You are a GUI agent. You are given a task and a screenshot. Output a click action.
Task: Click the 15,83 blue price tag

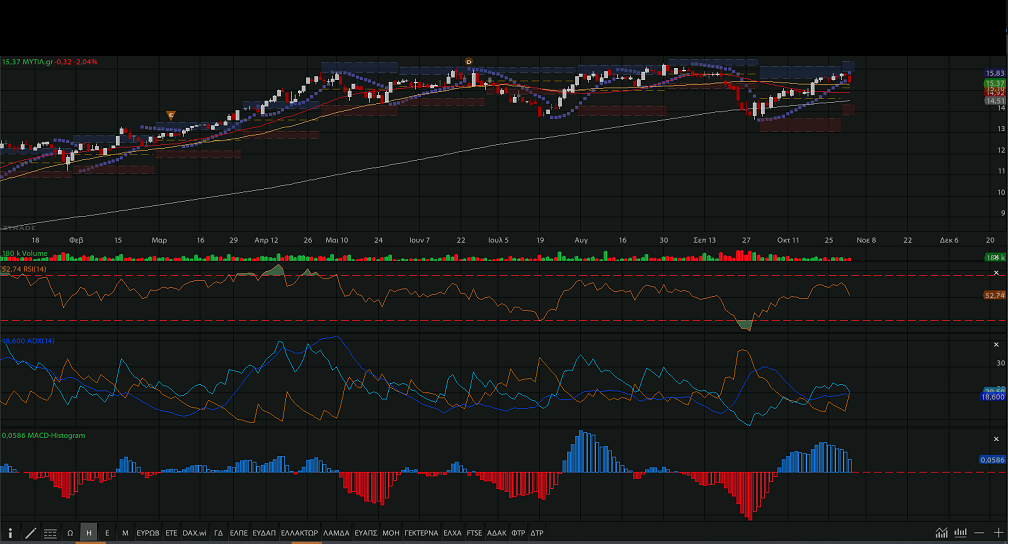995,73
